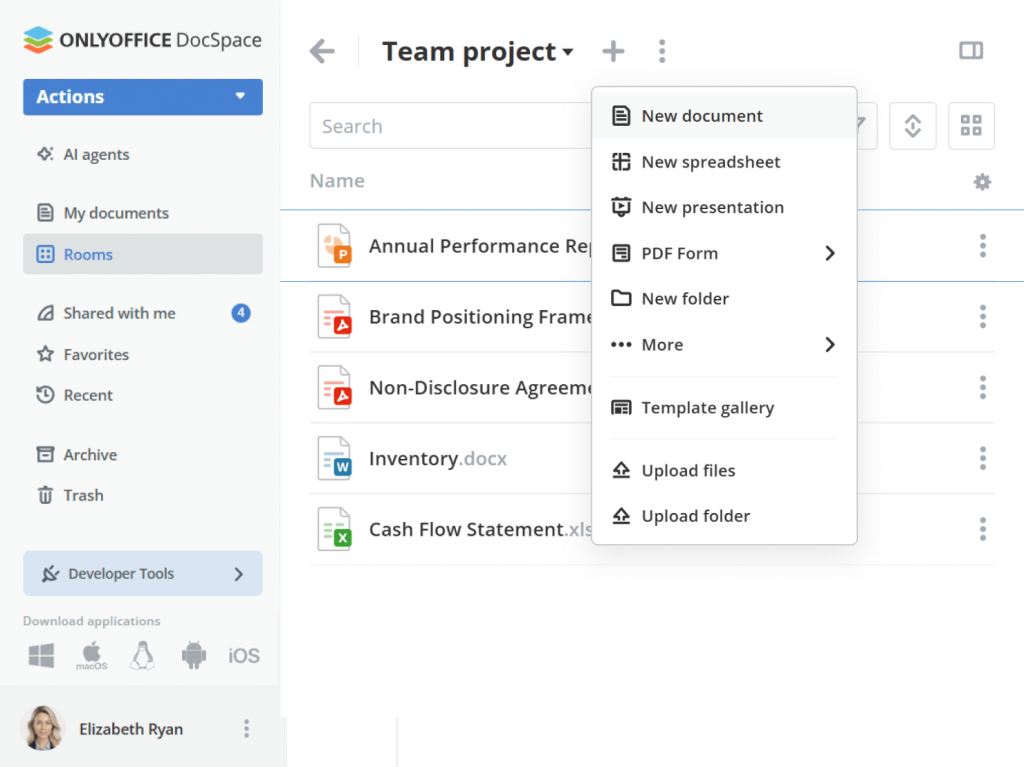Click the back arrow beside Team project
Viewport: 1024px width, 767px height.
322,52
